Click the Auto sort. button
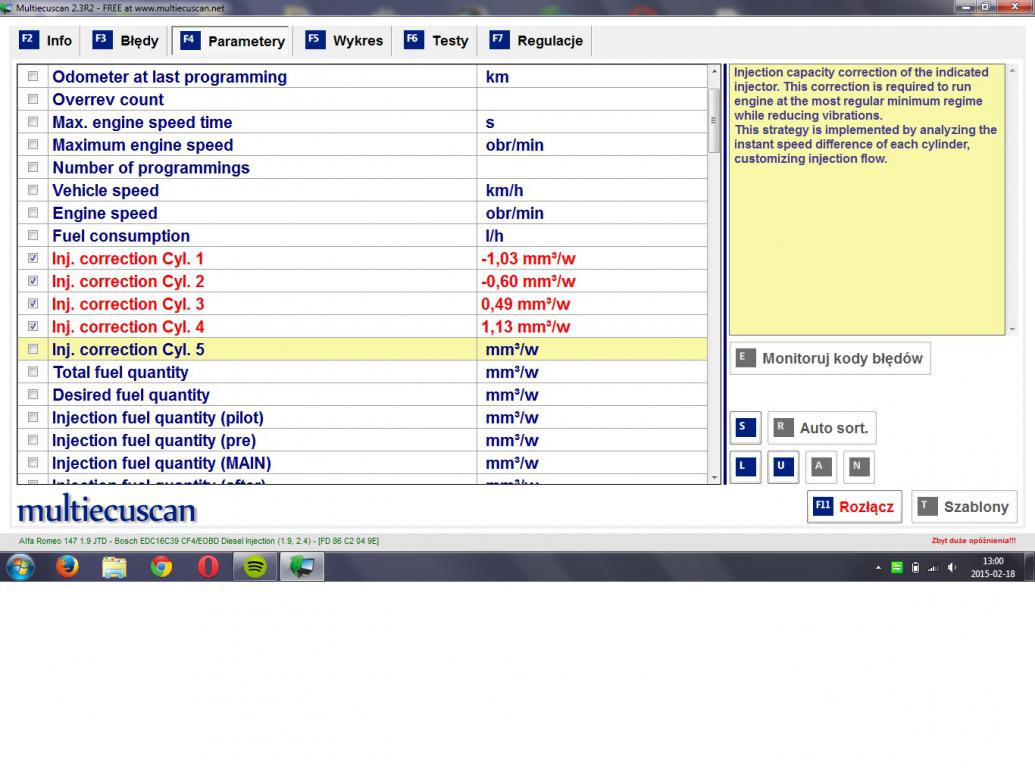This screenshot has width=1035, height=768. pos(822,428)
